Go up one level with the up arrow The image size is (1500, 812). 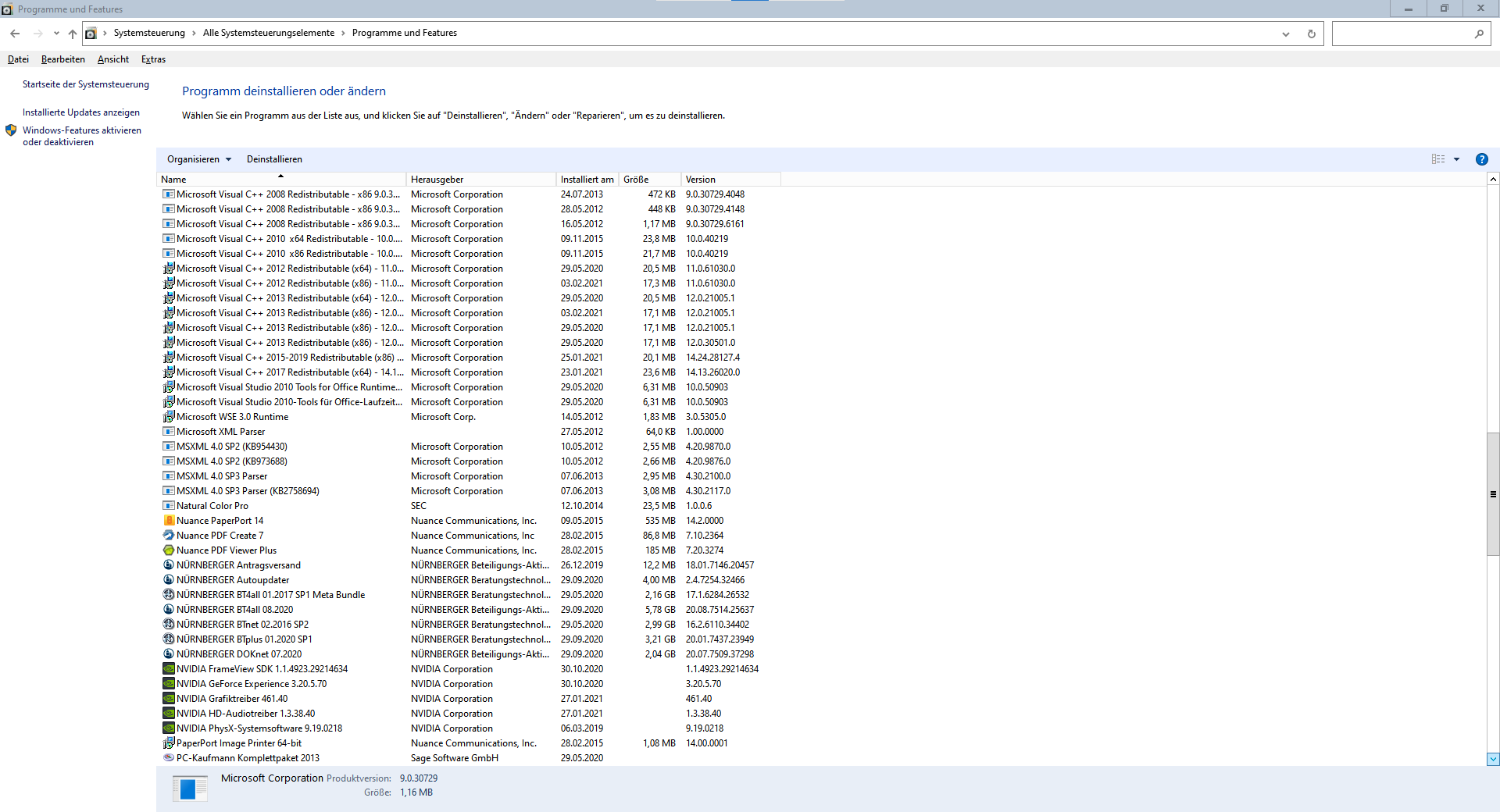coord(73,34)
